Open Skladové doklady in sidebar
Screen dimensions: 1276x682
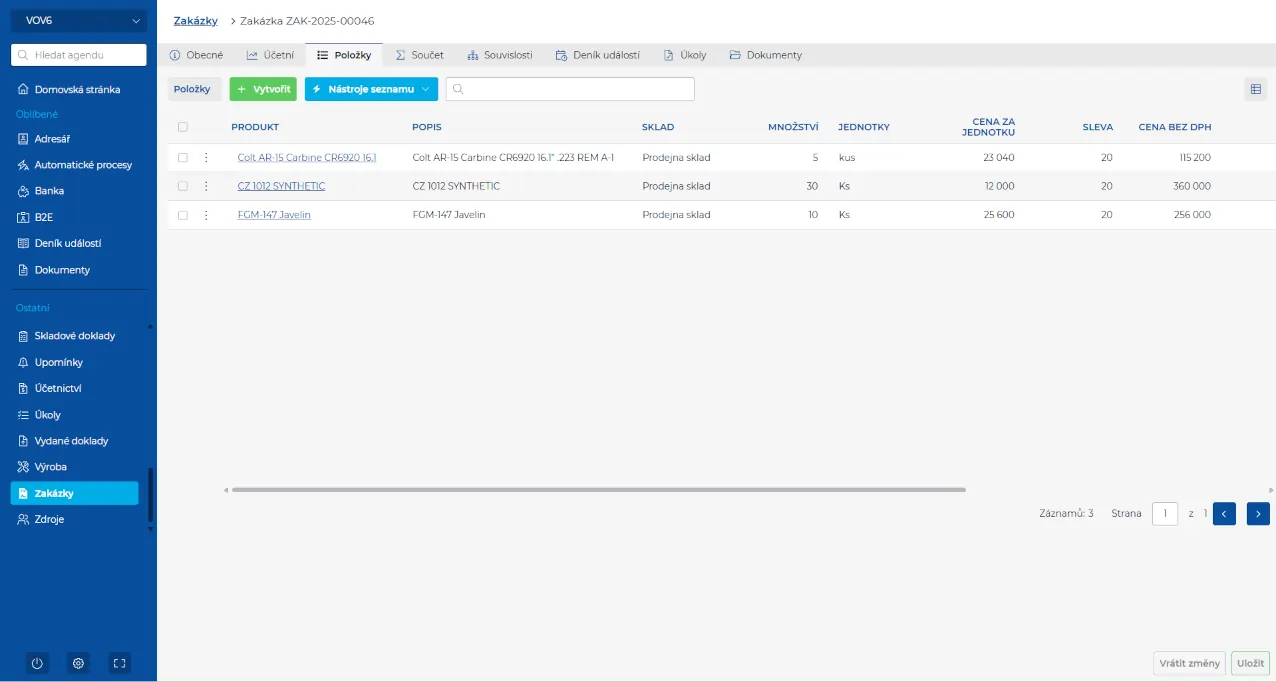coord(74,336)
